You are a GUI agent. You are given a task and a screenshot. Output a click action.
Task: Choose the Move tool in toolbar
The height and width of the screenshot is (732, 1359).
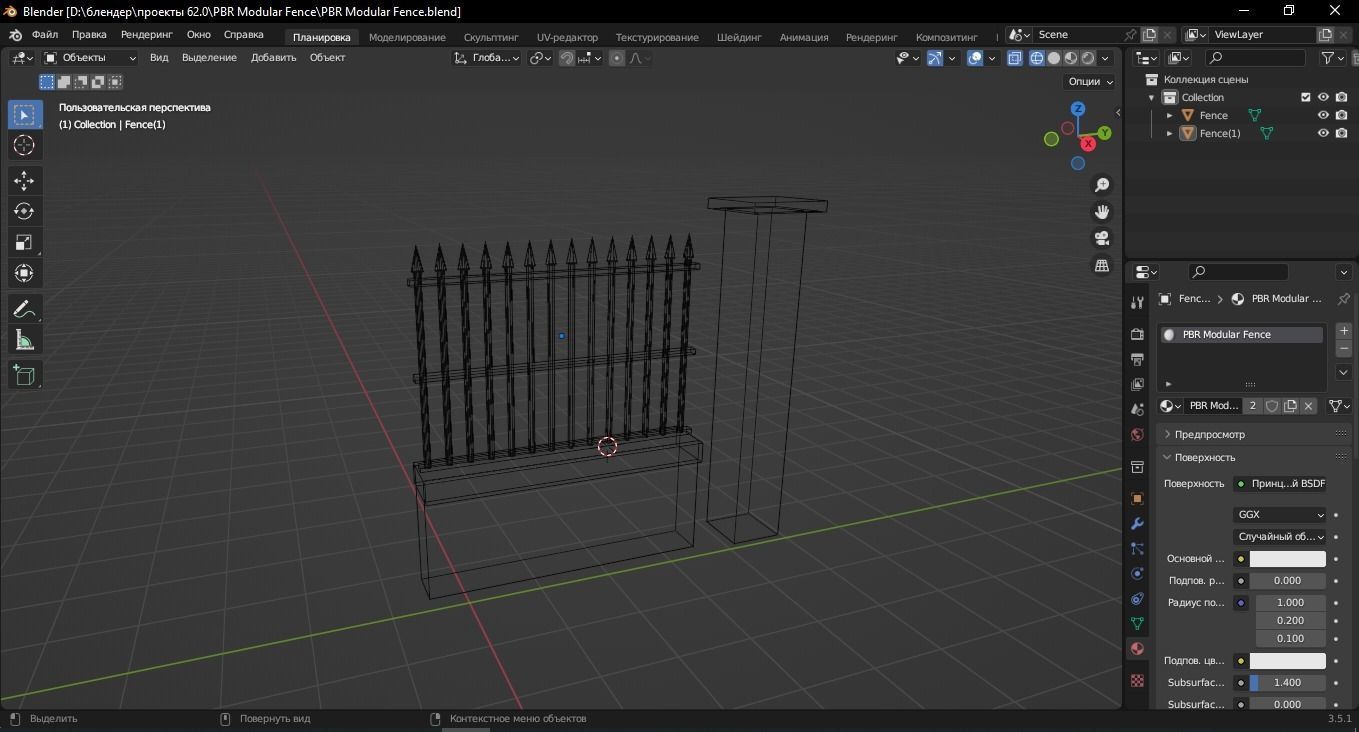(x=24, y=181)
